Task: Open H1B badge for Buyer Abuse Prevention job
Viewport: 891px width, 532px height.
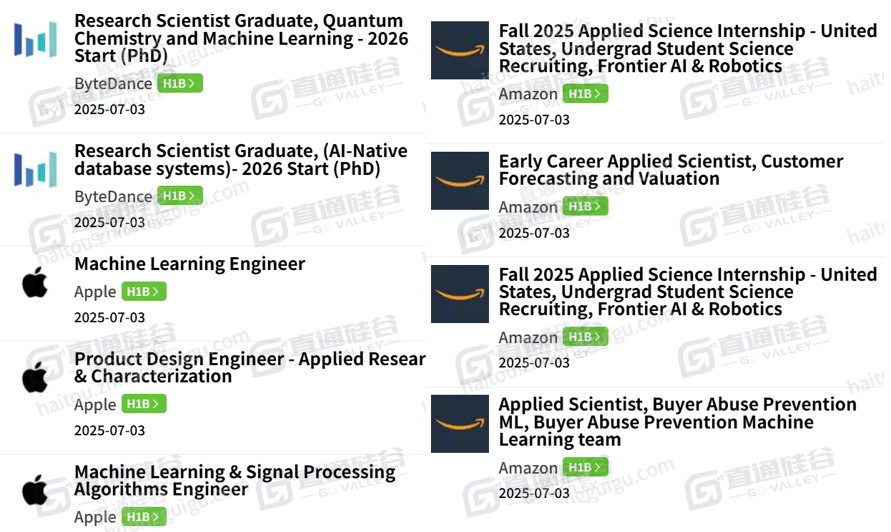Action: (585, 467)
